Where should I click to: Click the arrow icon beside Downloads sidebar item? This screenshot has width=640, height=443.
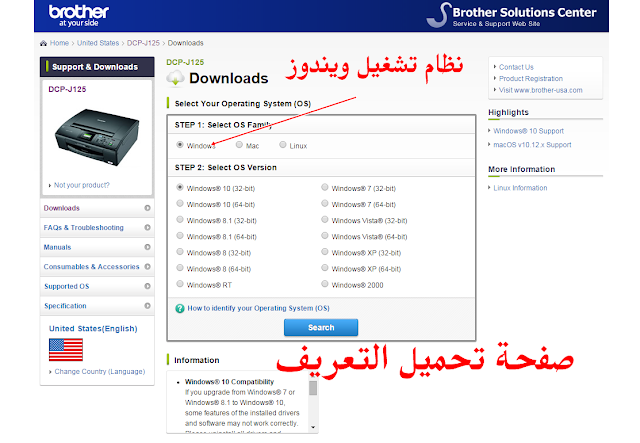(x=147, y=208)
